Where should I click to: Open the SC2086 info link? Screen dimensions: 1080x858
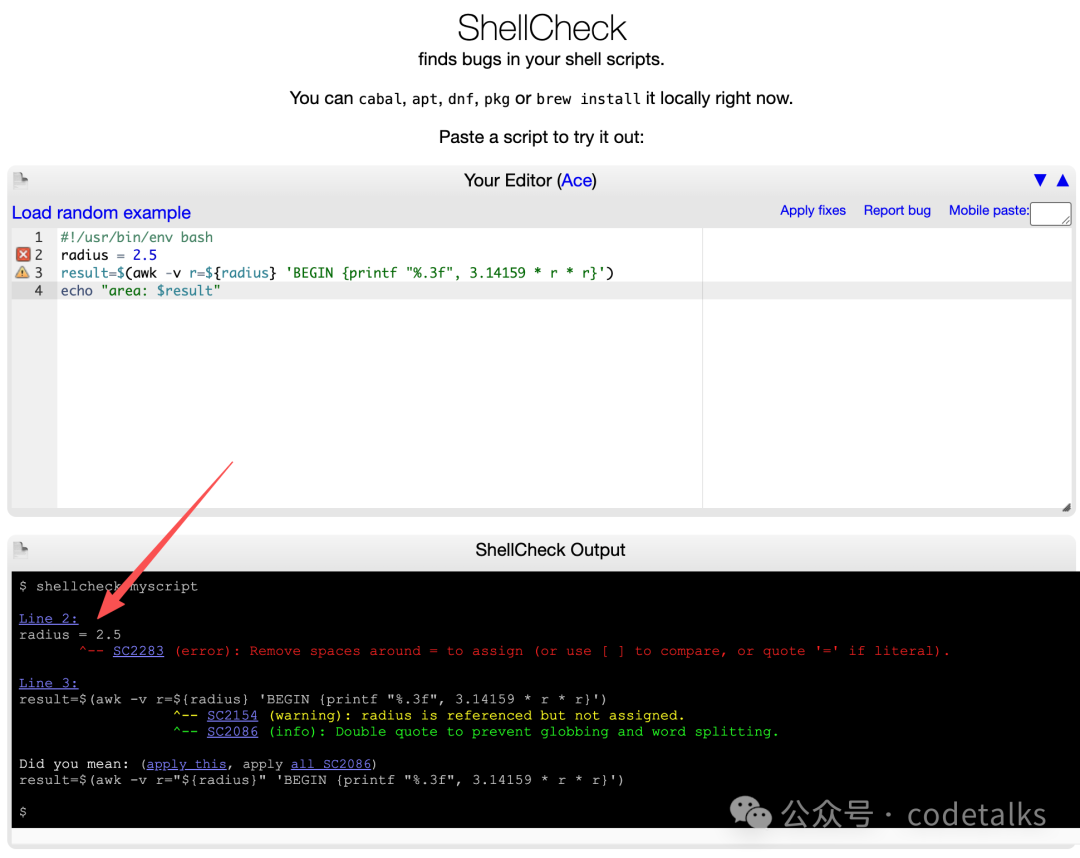tap(232, 731)
